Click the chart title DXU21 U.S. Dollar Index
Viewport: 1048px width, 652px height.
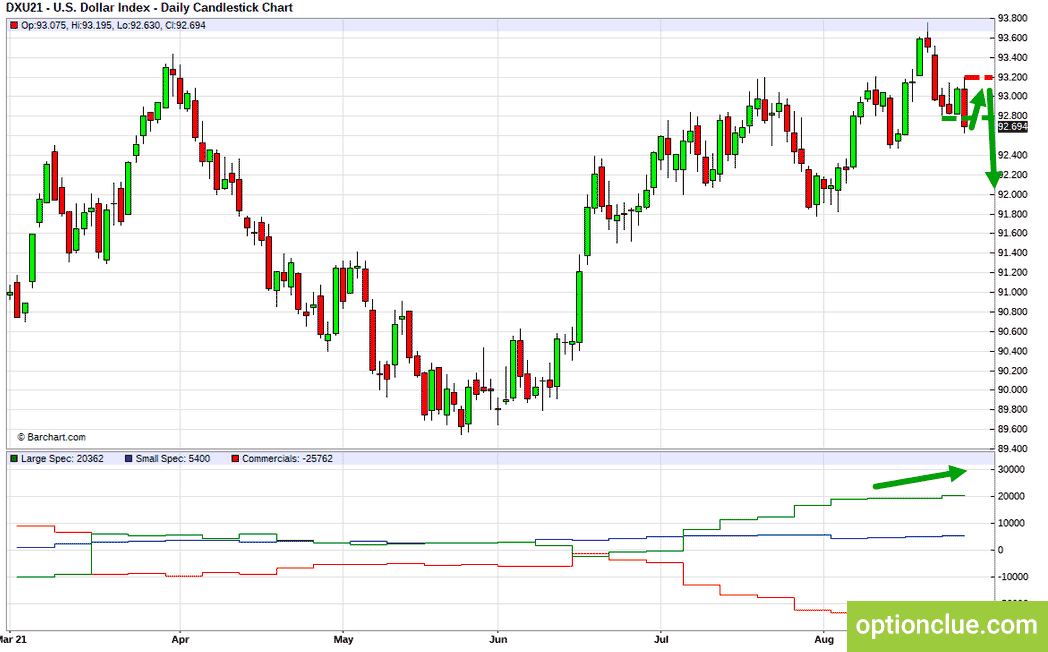click(x=150, y=8)
